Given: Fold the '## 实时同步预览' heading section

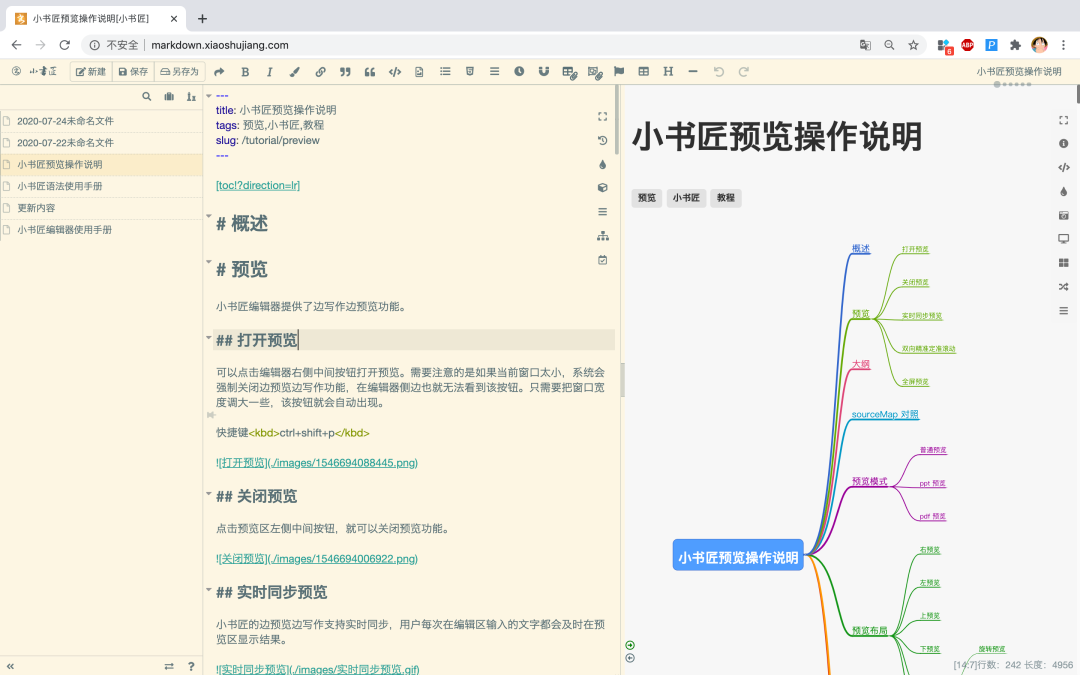Looking at the screenshot, I should click(x=209, y=588).
